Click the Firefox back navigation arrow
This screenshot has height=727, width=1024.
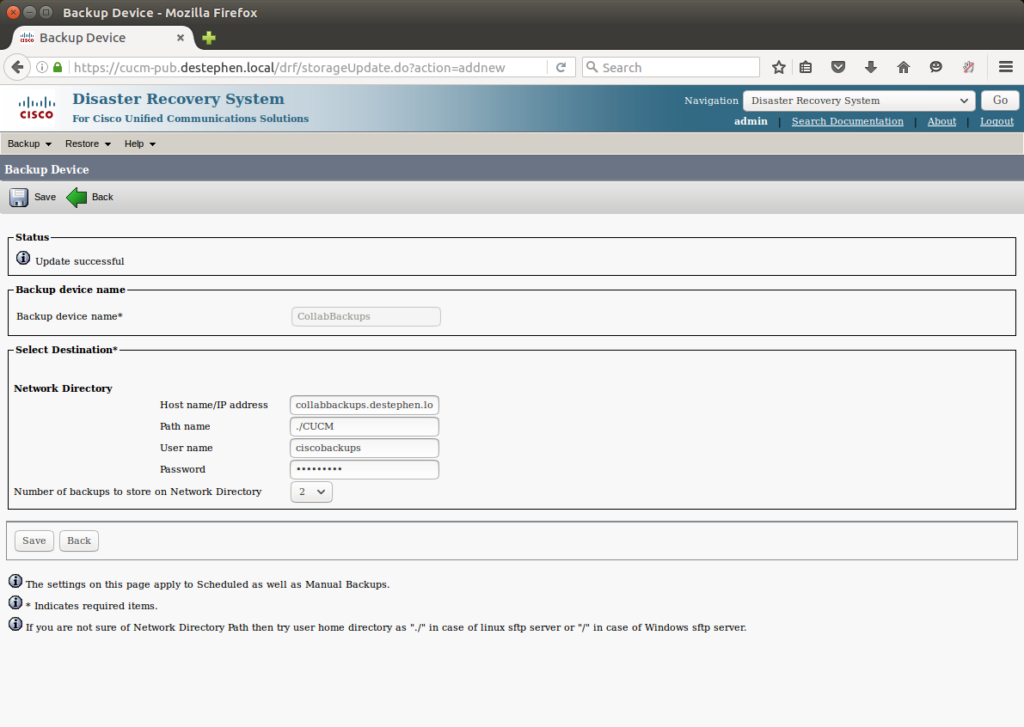pos(18,67)
